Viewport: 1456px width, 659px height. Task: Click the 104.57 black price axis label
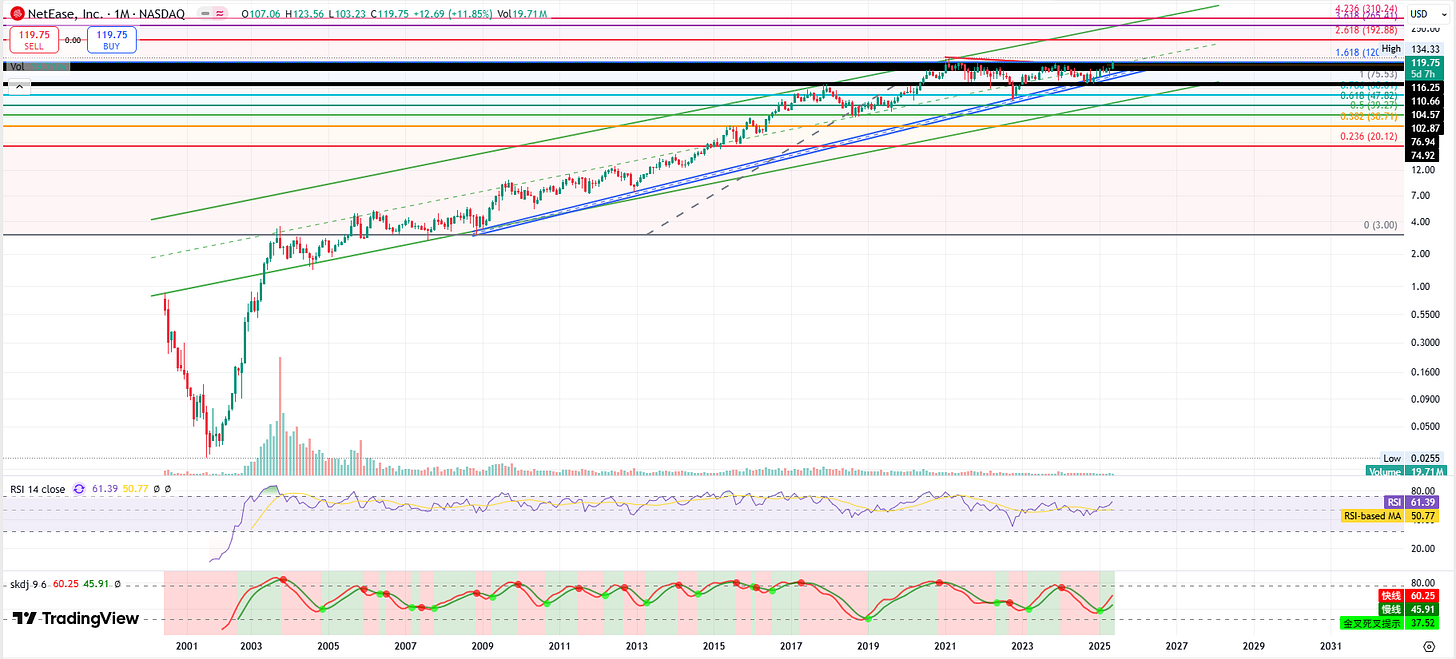pyautogui.click(x=1424, y=115)
